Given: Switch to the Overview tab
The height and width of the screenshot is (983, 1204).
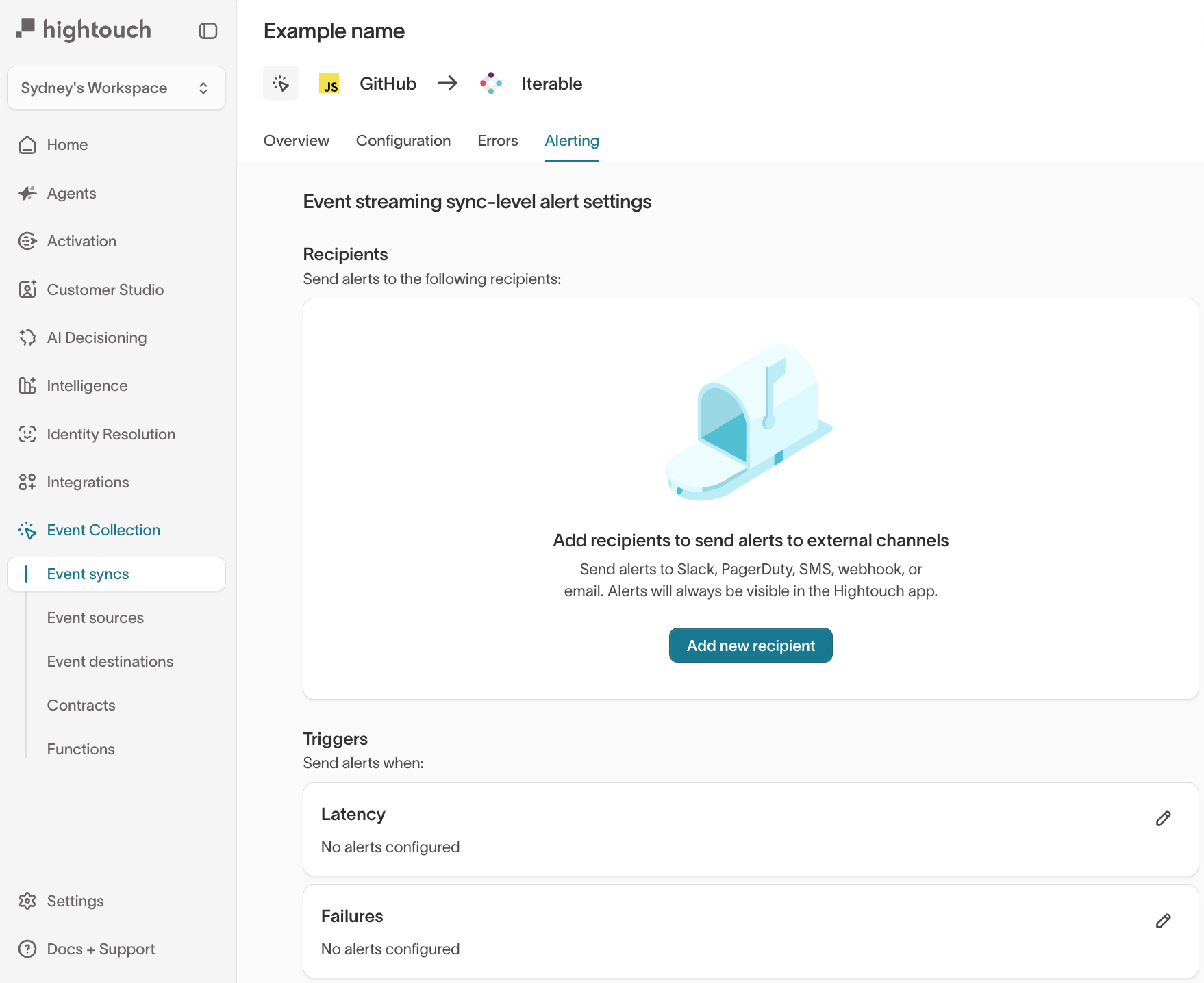Looking at the screenshot, I should [x=296, y=140].
